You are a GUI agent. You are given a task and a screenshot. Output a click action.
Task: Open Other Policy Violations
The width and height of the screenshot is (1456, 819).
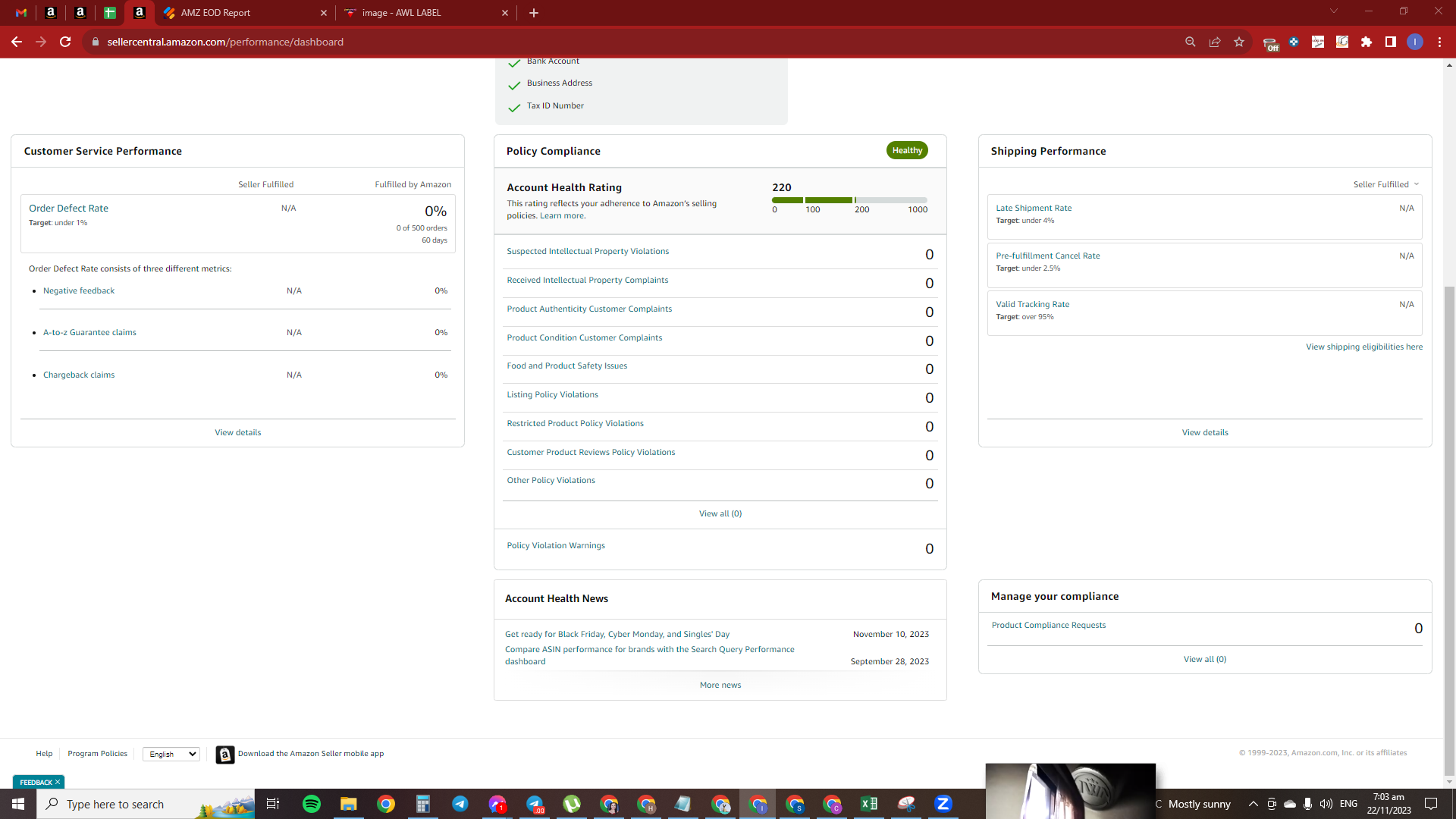(551, 481)
